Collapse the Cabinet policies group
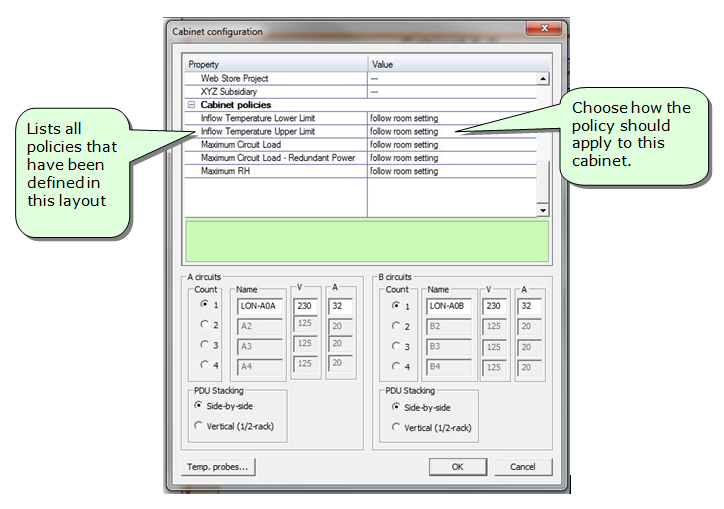This screenshot has height=509, width=724. (190, 105)
